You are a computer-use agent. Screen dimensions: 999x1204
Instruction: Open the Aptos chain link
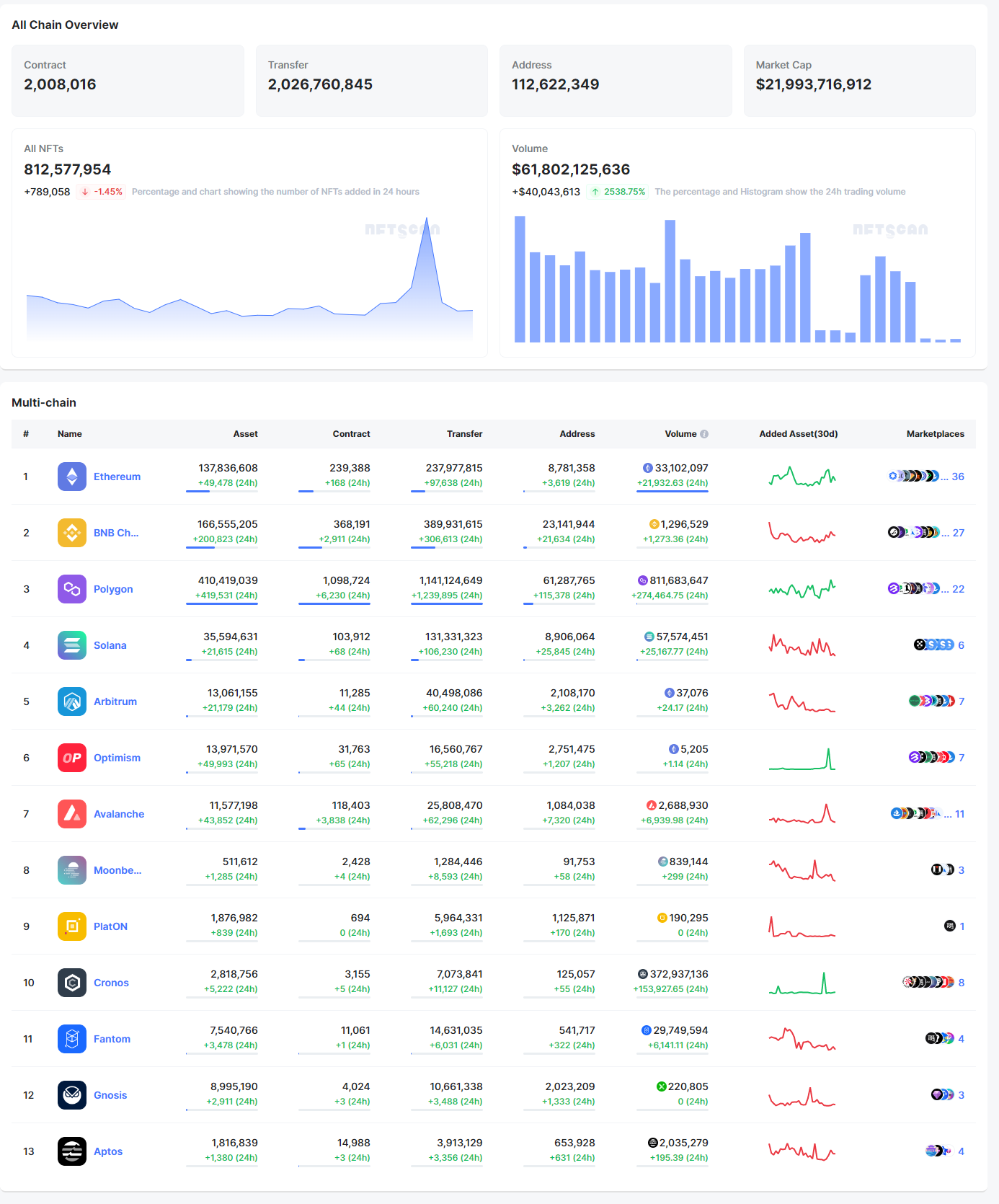(x=108, y=1151)
